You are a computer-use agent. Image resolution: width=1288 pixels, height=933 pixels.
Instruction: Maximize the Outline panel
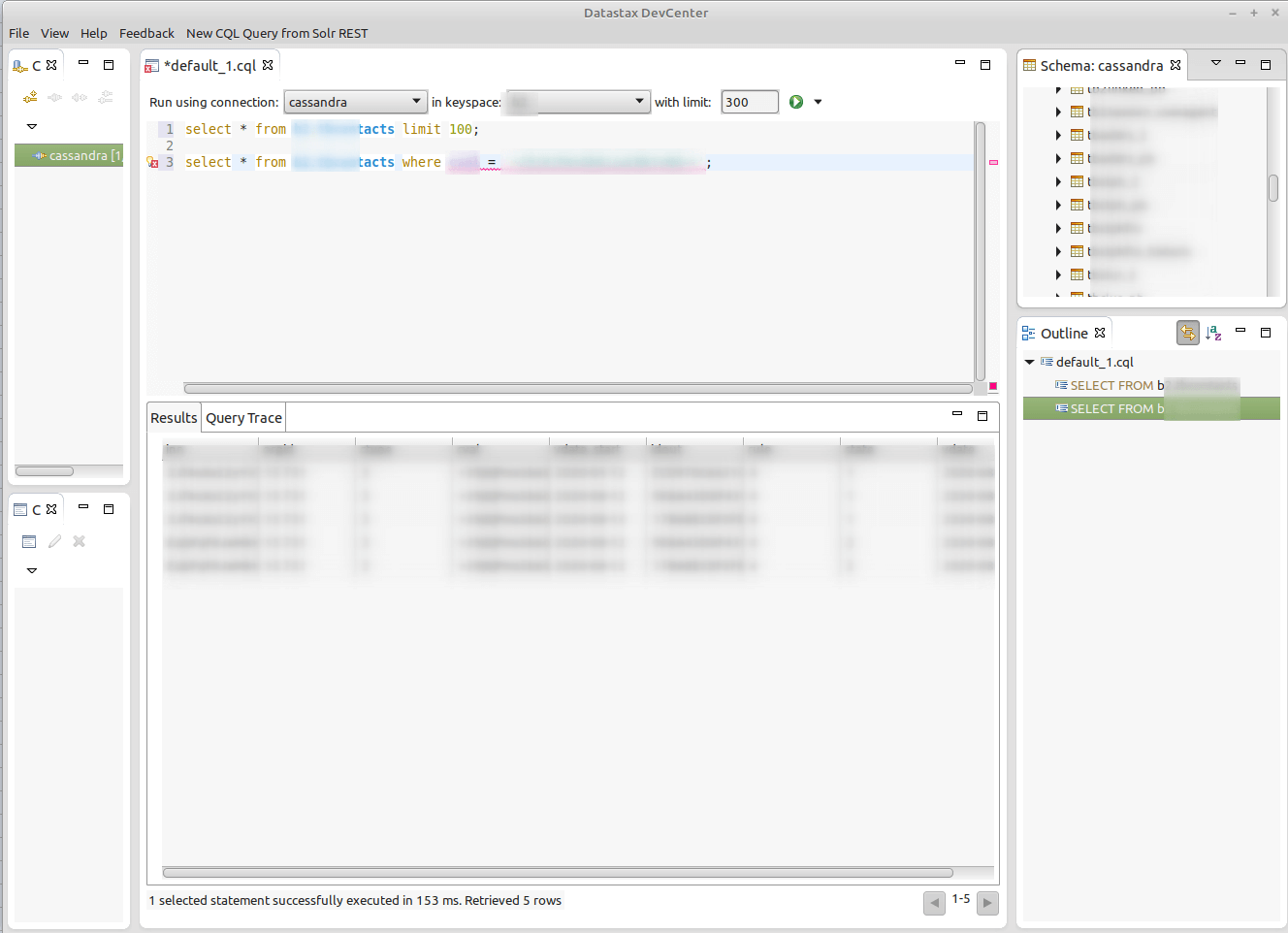pyautogui.click(x=1266, y=333)
